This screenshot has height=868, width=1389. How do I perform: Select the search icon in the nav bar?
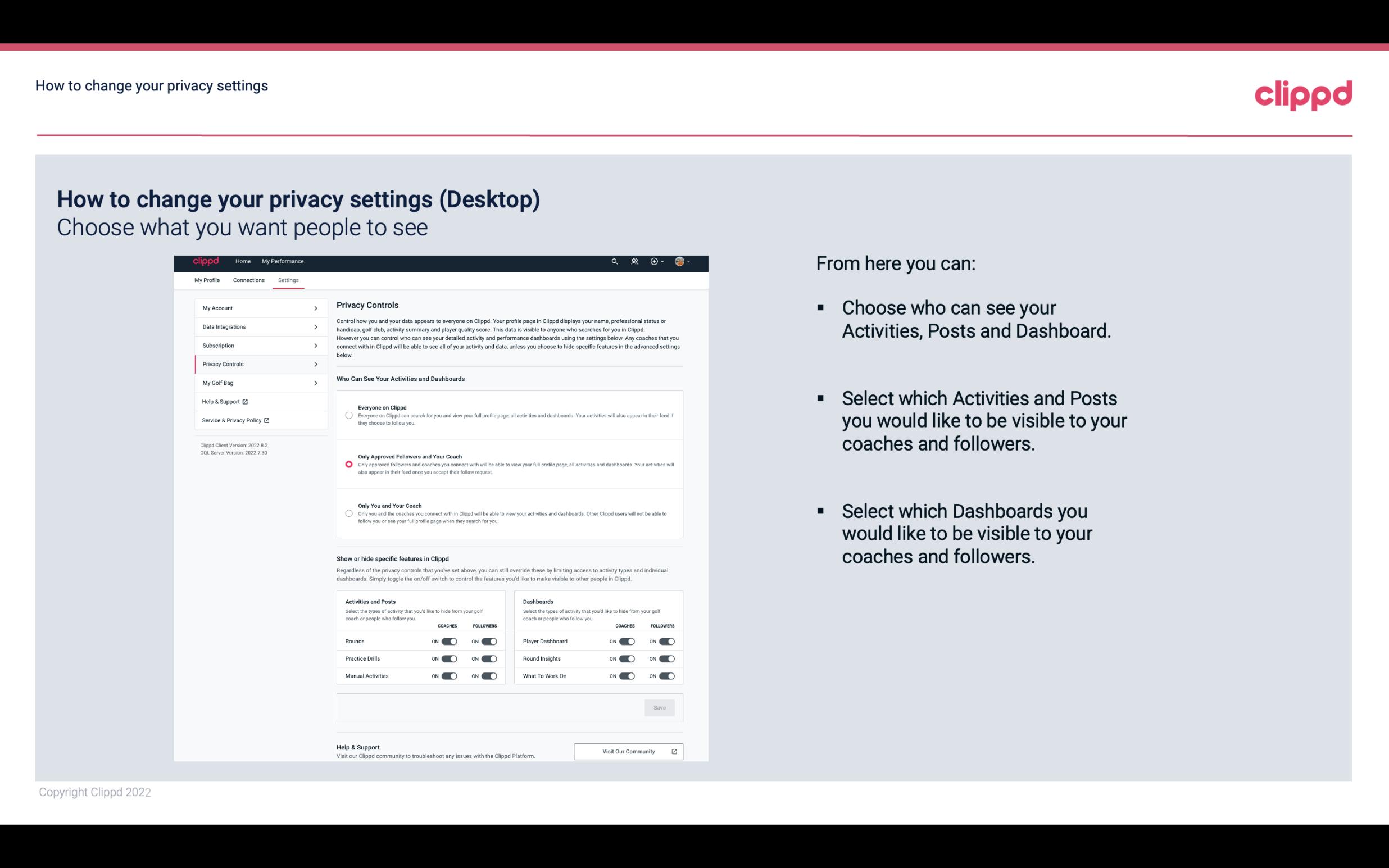click(x=614, y=261)
